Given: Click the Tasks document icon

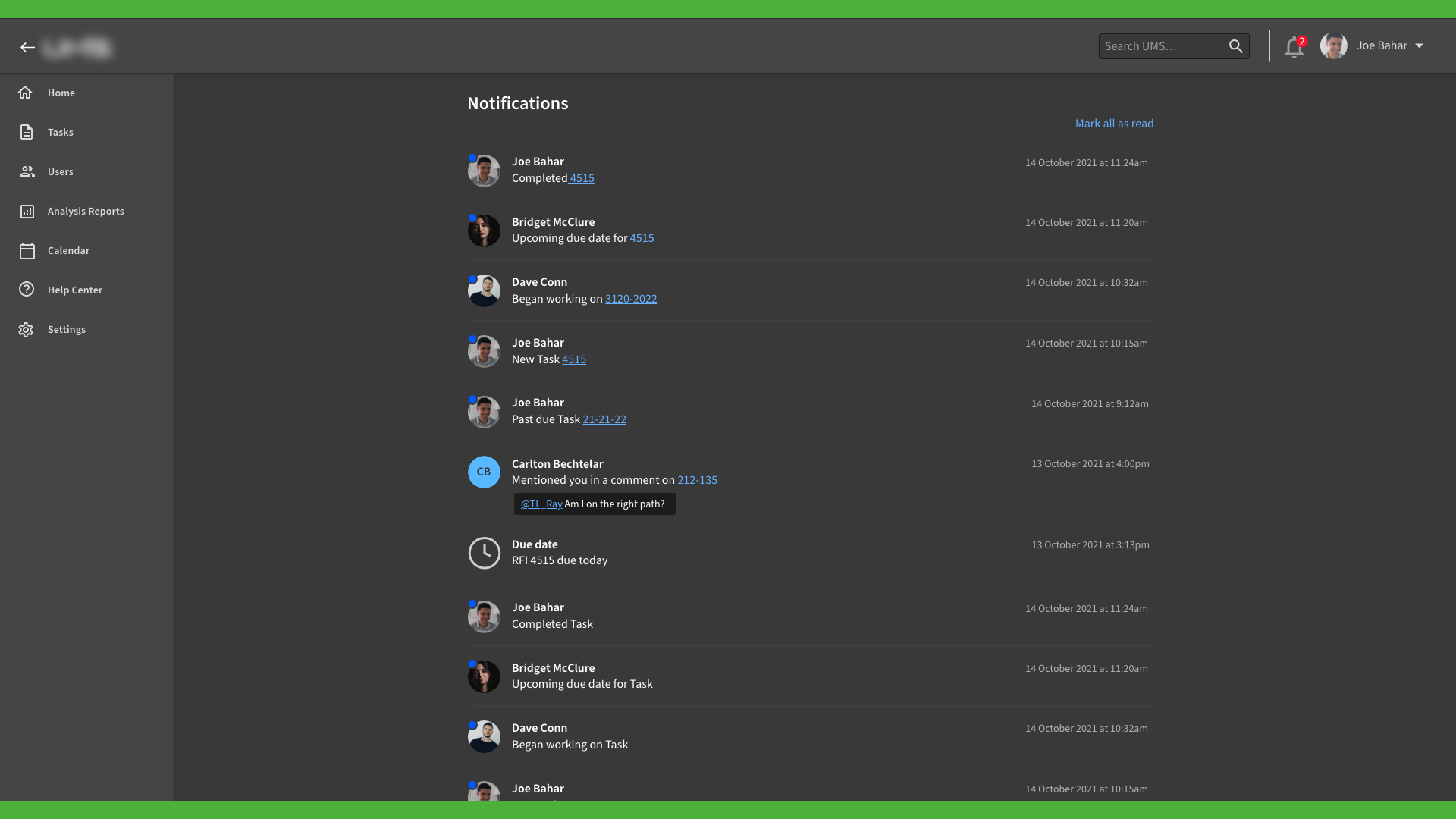Looking at the screenshot, I should [27, 132].
